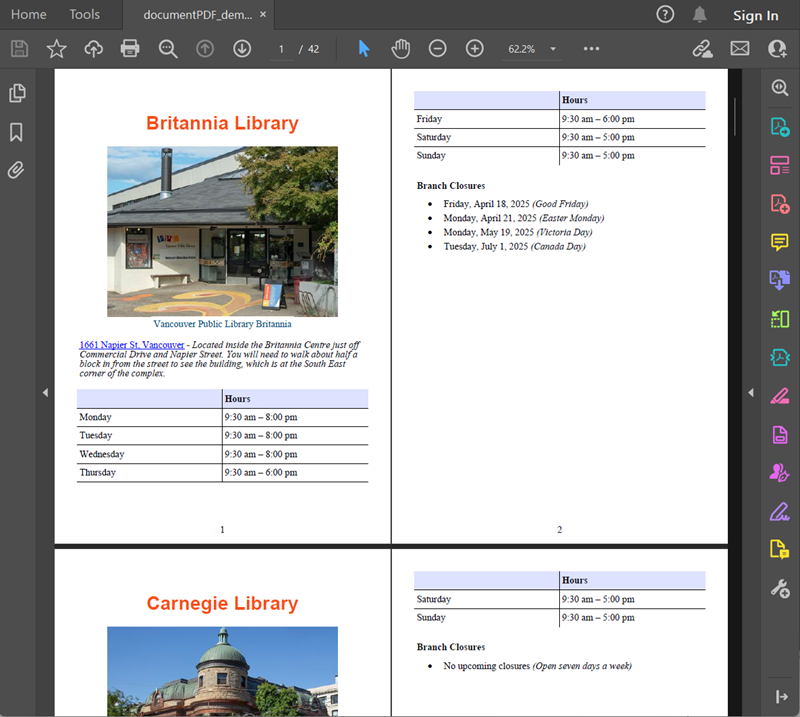This screenshot has width=800, height=717.
Task: Switch to the Tools tab
Action: [85, 15]
